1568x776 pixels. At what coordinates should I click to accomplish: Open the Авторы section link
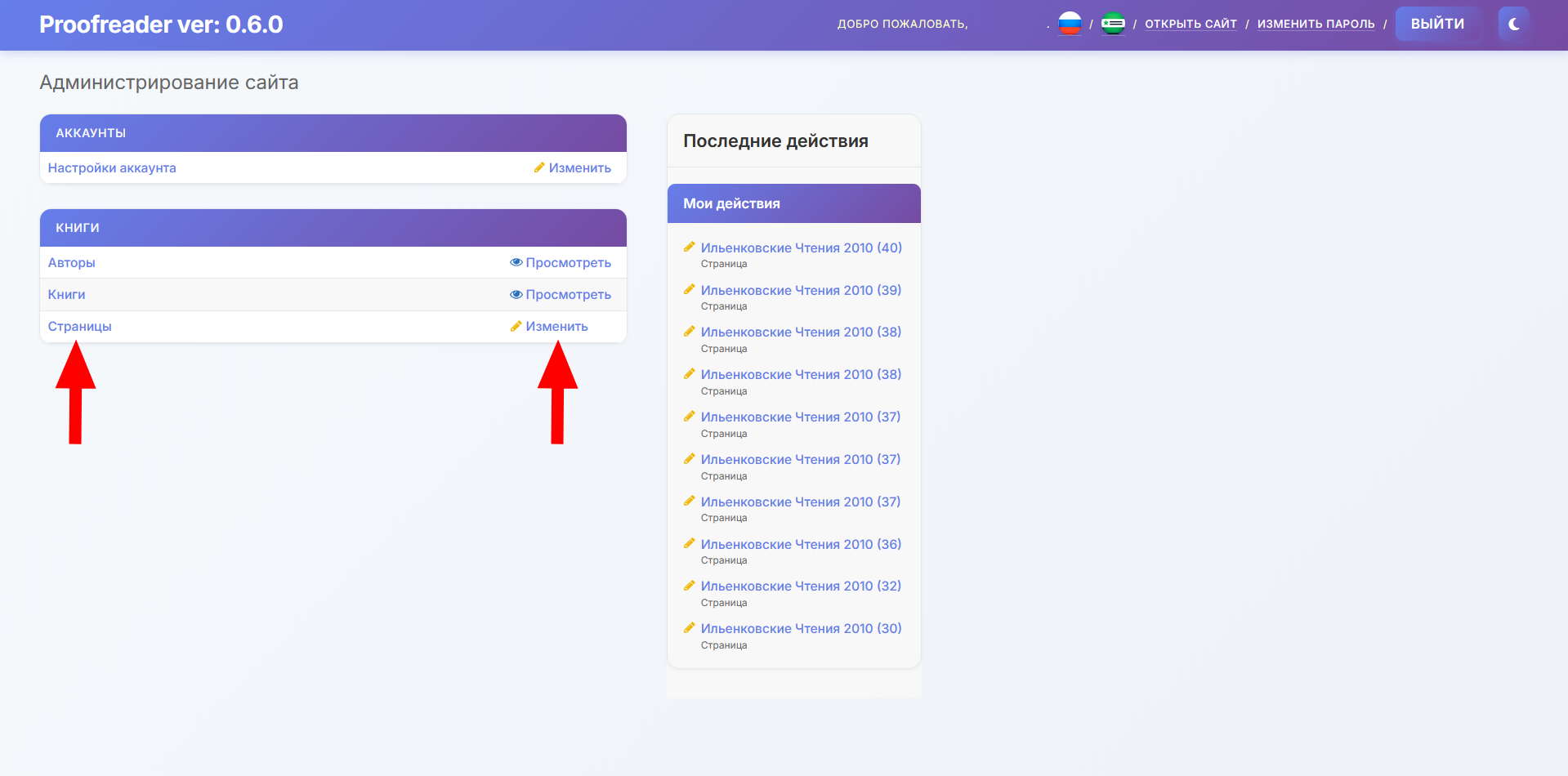[72, 262]
